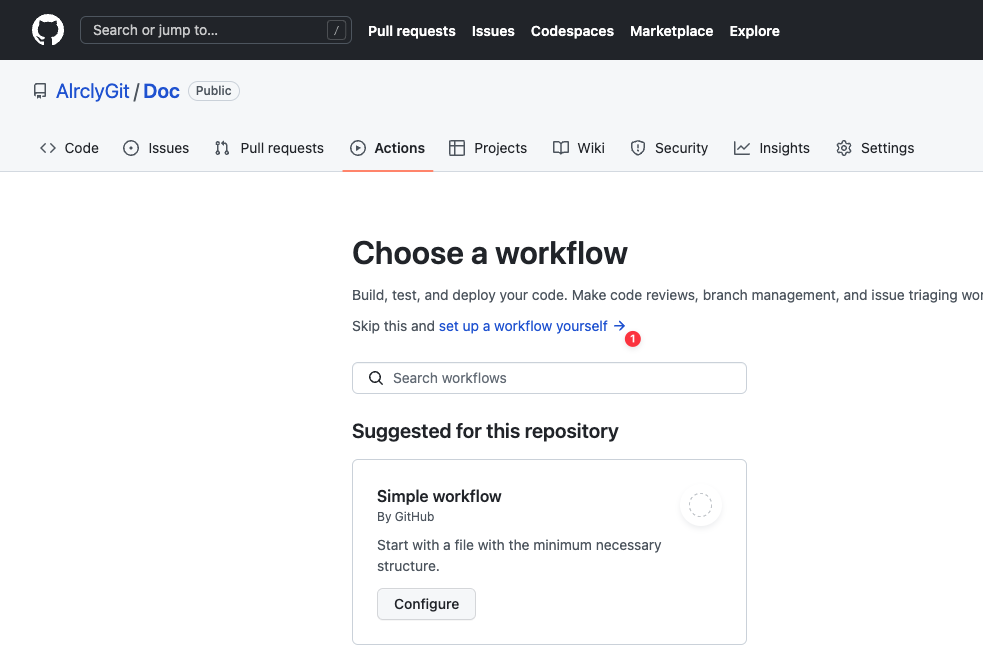Open the Code tab
Viewport: 983px width, 672px height.
coord(69,148)
